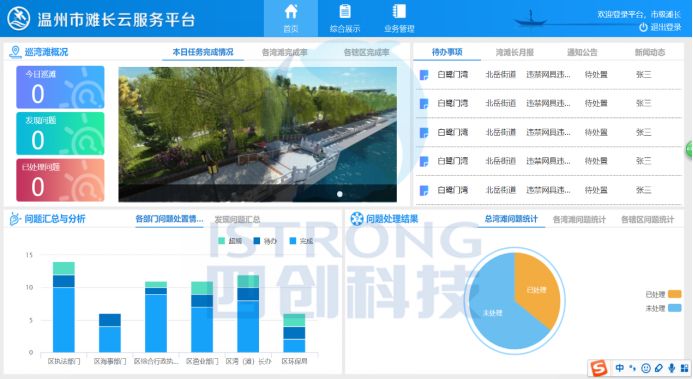Click the document icon of the first 白鹭门湾 row
Viewport: 693px width, 379px height.
[424, 75]
